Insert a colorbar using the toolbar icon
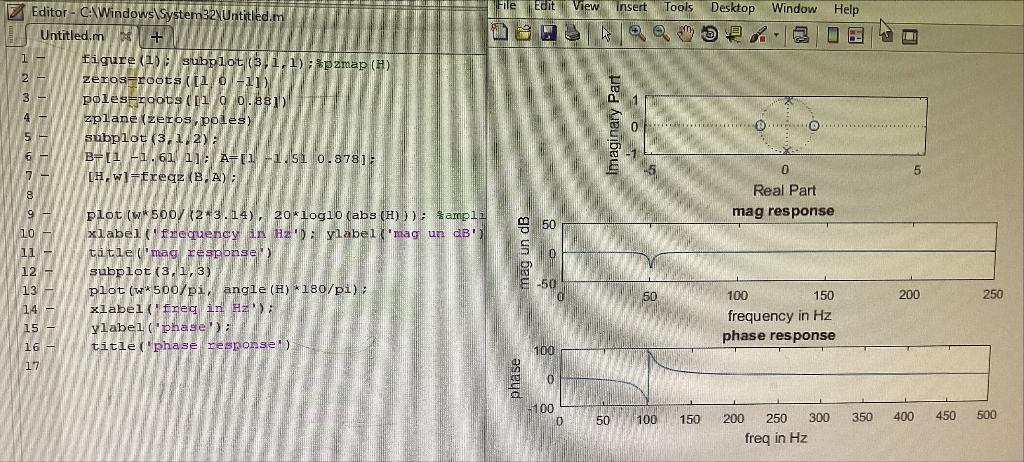The height and width of the screenshot is (462, 1024). click(833, 35)
